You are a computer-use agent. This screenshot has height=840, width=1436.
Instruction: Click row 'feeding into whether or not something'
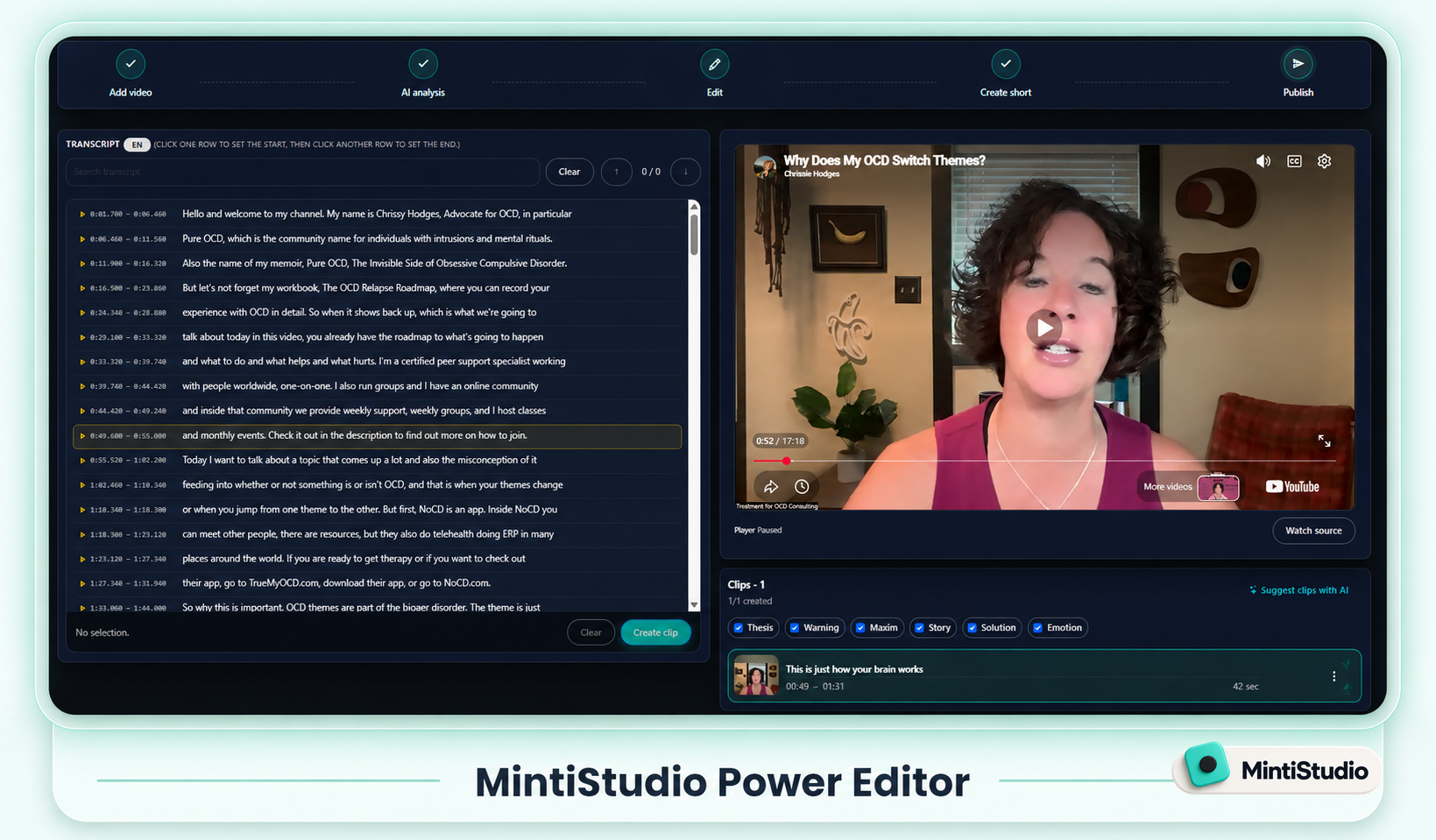click(378, 484)
